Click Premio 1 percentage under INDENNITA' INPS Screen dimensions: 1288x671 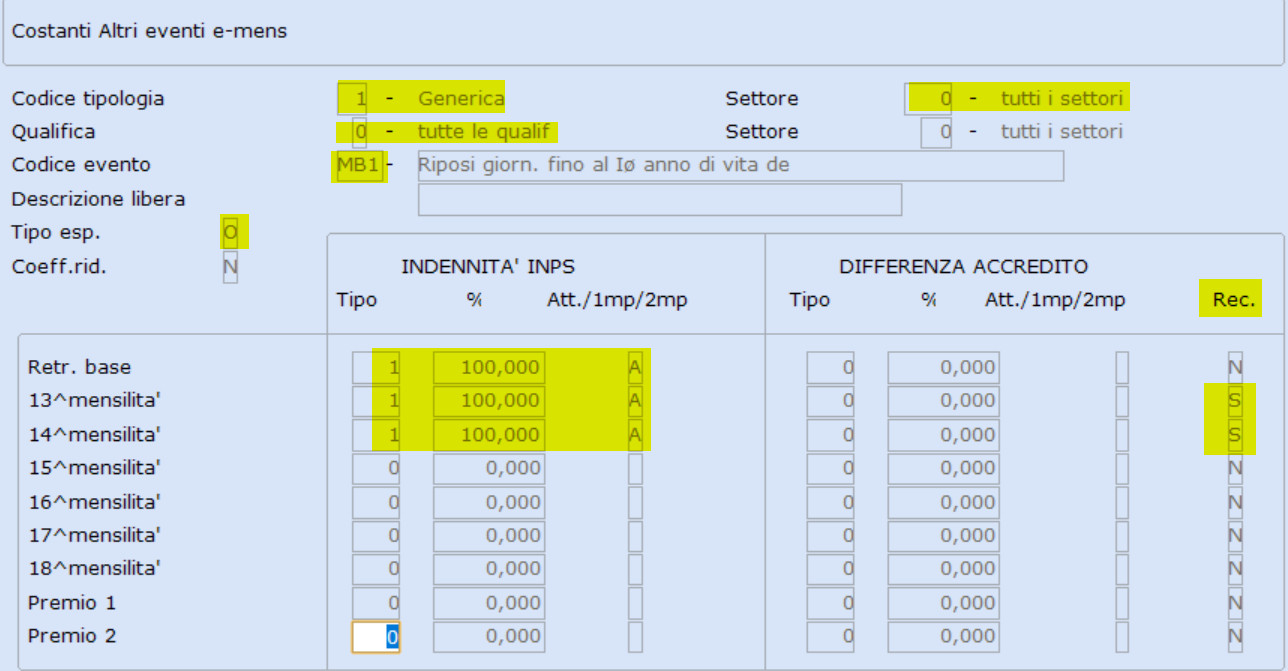pyautogui.click(x=489, y=603)
